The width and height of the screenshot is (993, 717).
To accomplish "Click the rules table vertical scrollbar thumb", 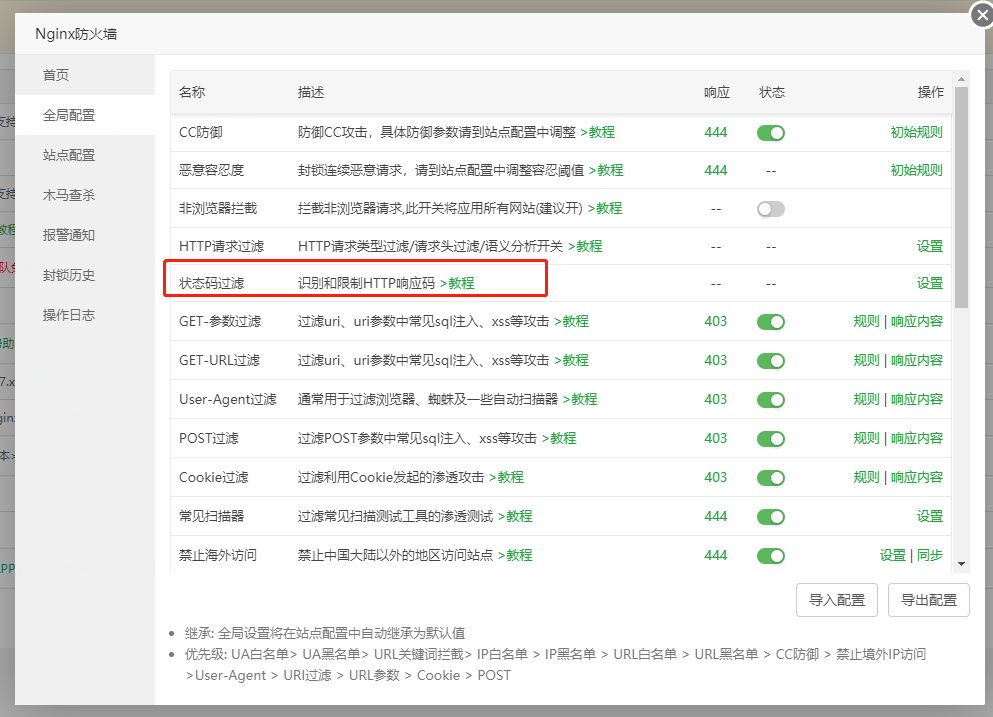I will pyautogui.click(x=961, y=198).
